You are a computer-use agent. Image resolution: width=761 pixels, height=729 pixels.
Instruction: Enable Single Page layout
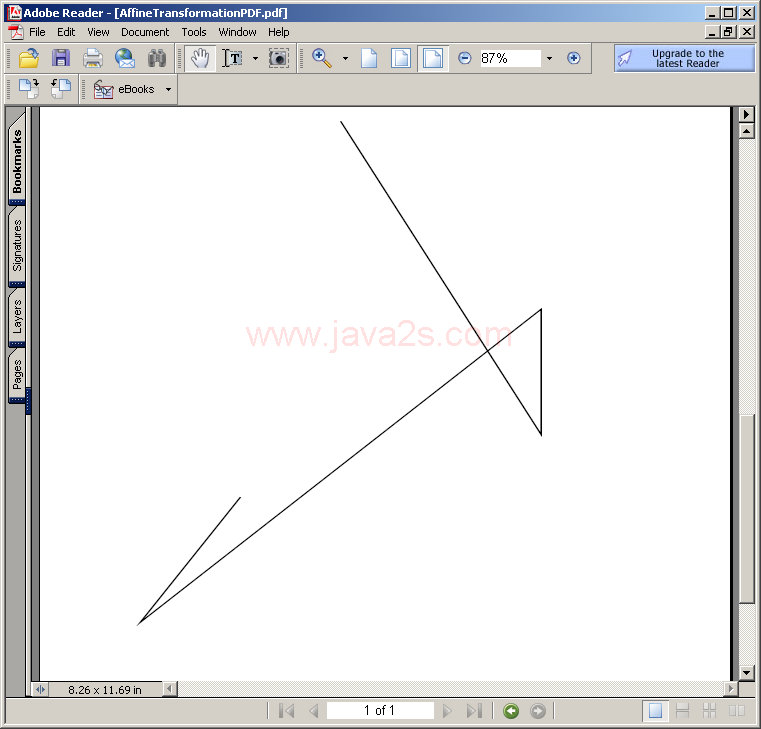click(655, 711)
